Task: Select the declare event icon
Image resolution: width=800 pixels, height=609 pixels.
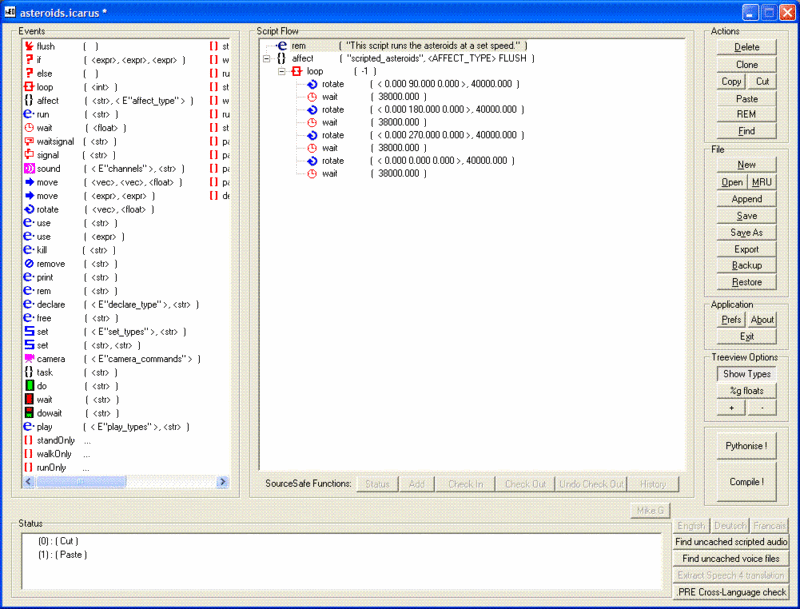Action: [x=29, y=304]
